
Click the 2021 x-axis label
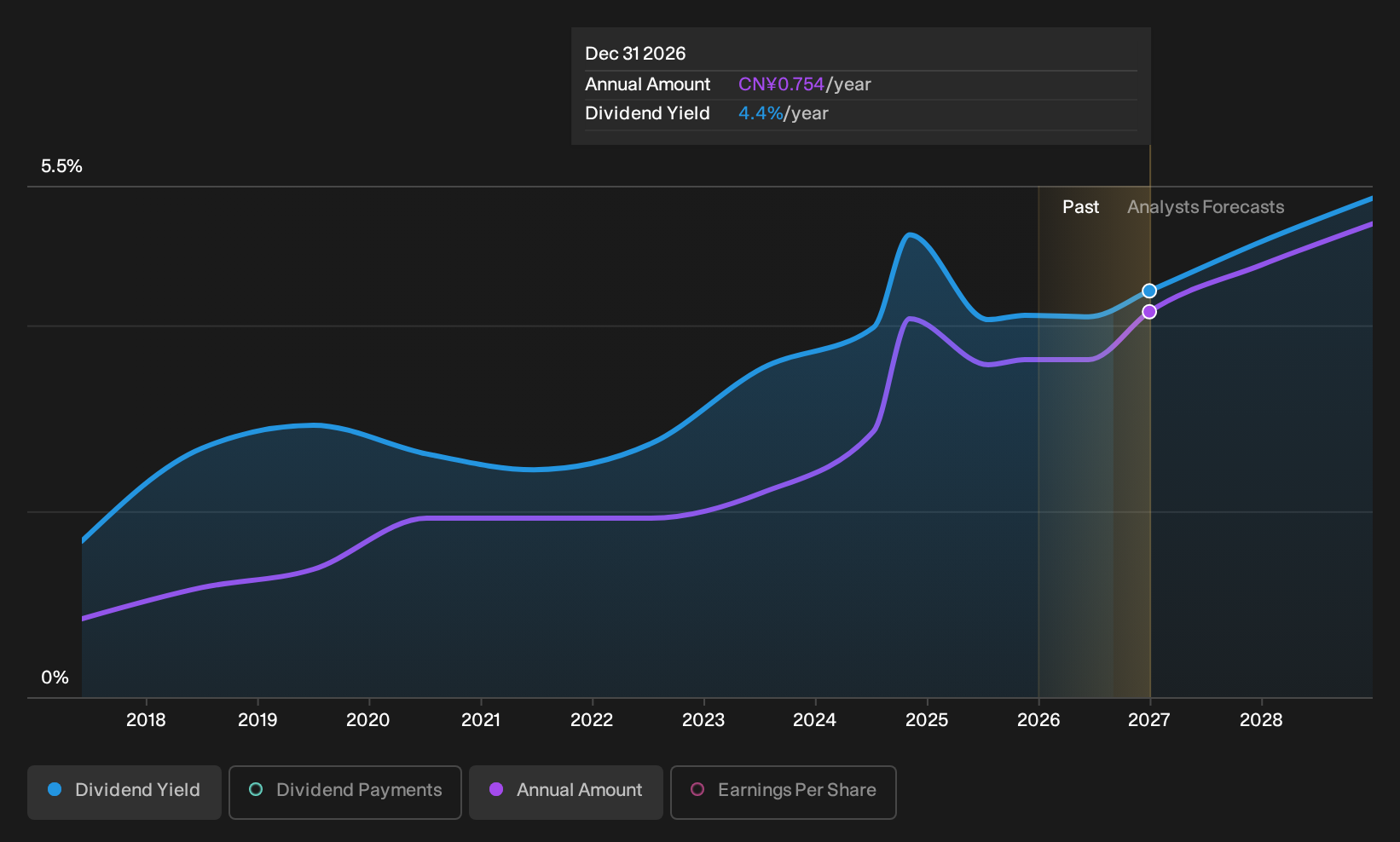[x=481, y=720]
